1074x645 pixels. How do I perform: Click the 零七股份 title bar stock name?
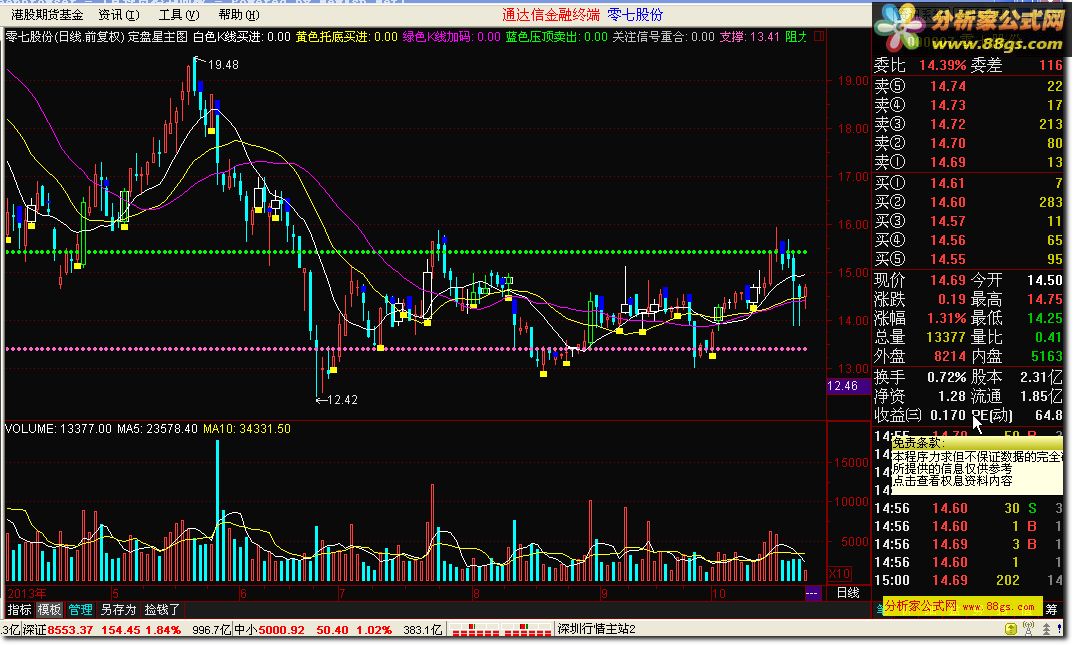(635, 14)
